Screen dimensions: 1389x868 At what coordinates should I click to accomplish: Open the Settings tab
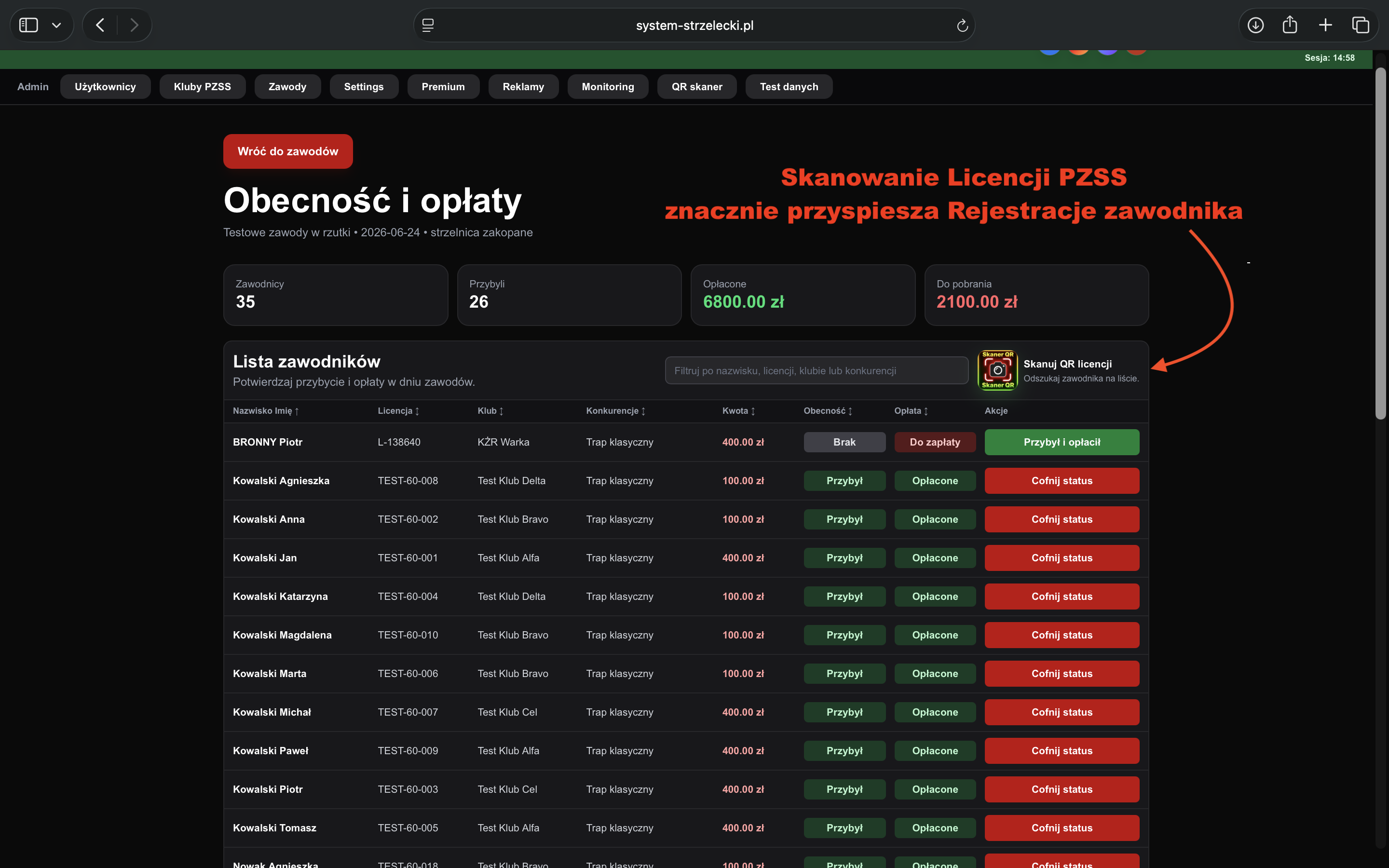363,87
